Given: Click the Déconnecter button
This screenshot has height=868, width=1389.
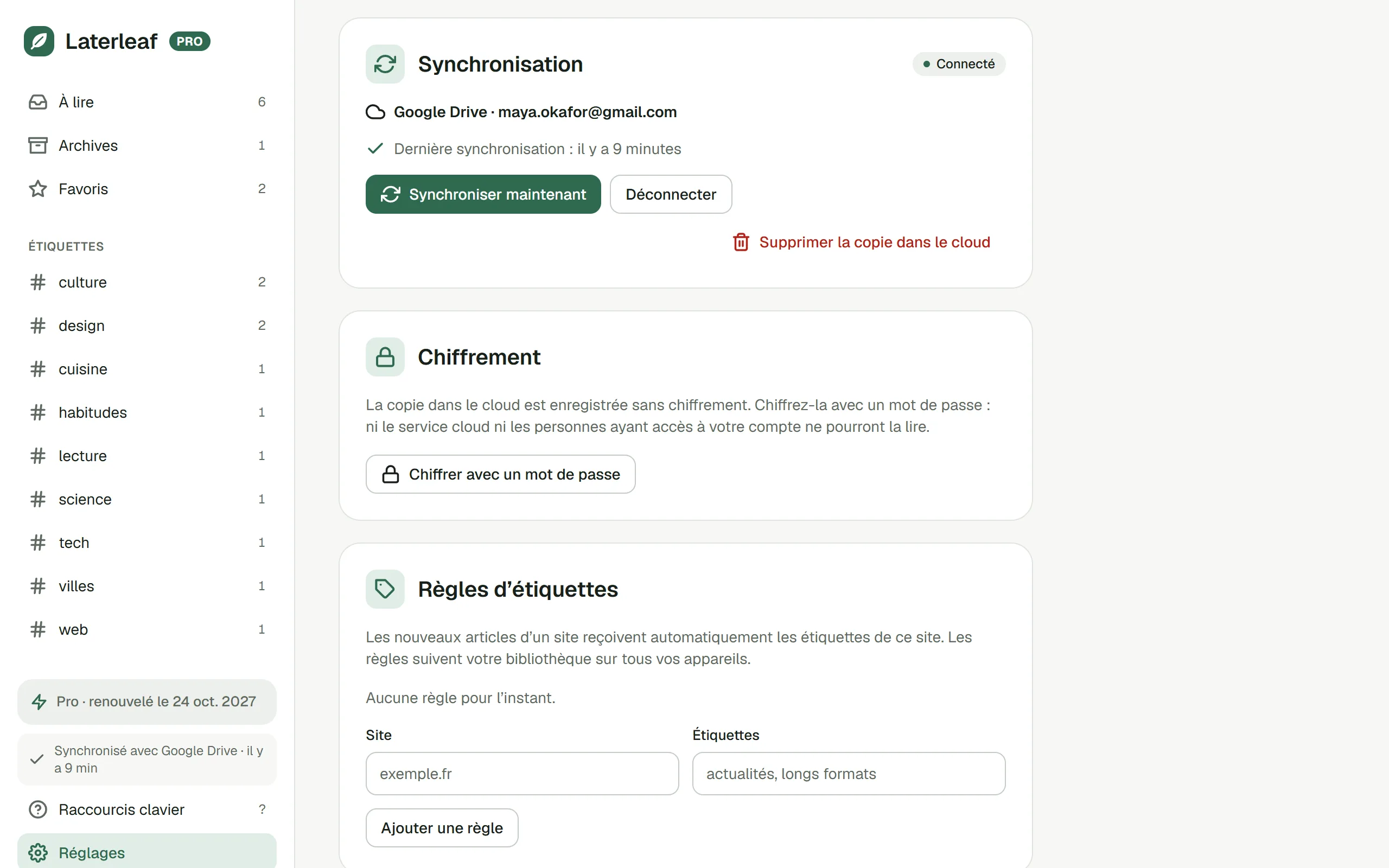Looking at the screenshot, I should [671, 194].
